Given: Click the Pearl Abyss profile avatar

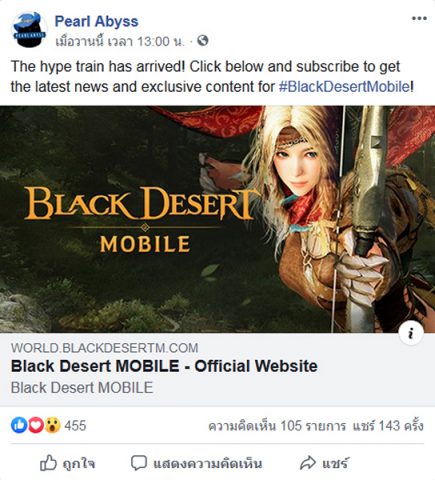Looking at the screenshot, I should click(x=29, y=30).
